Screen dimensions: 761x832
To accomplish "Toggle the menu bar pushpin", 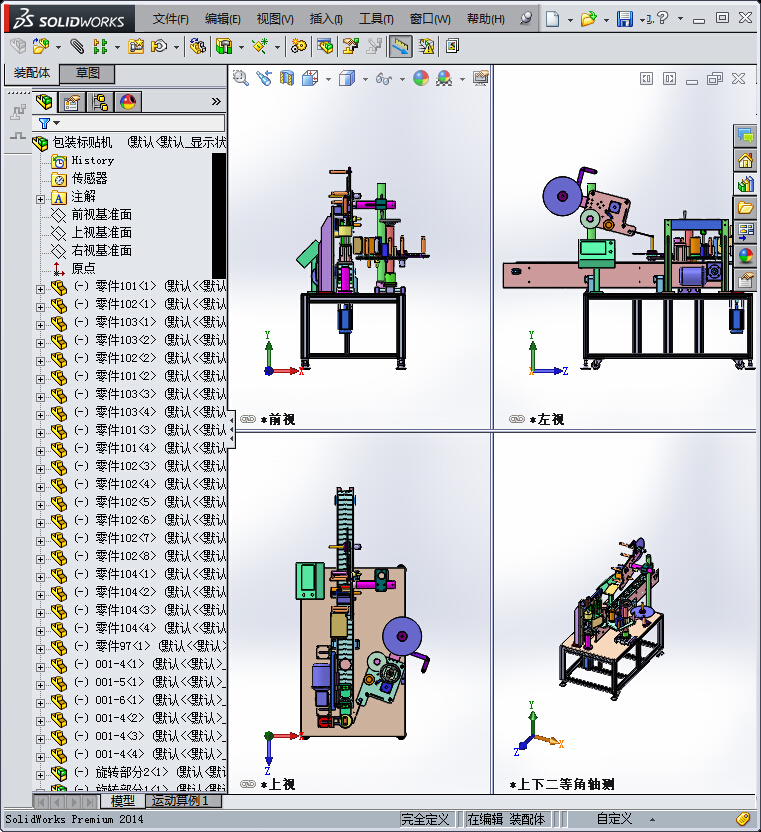I will coord(525,19).
